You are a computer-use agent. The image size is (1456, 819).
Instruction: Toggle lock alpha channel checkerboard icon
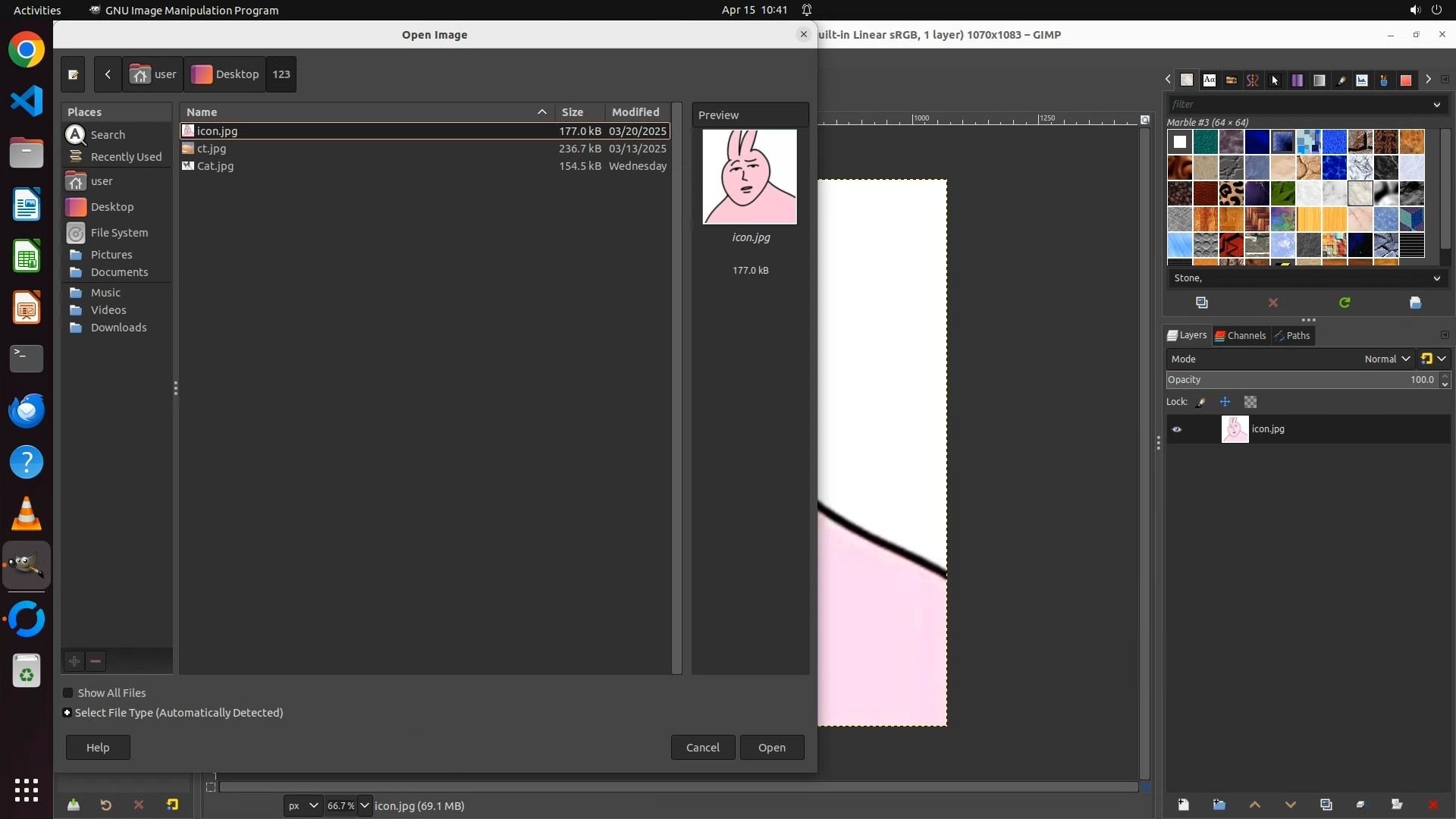pyautogui.click(x=1250, y=402)
